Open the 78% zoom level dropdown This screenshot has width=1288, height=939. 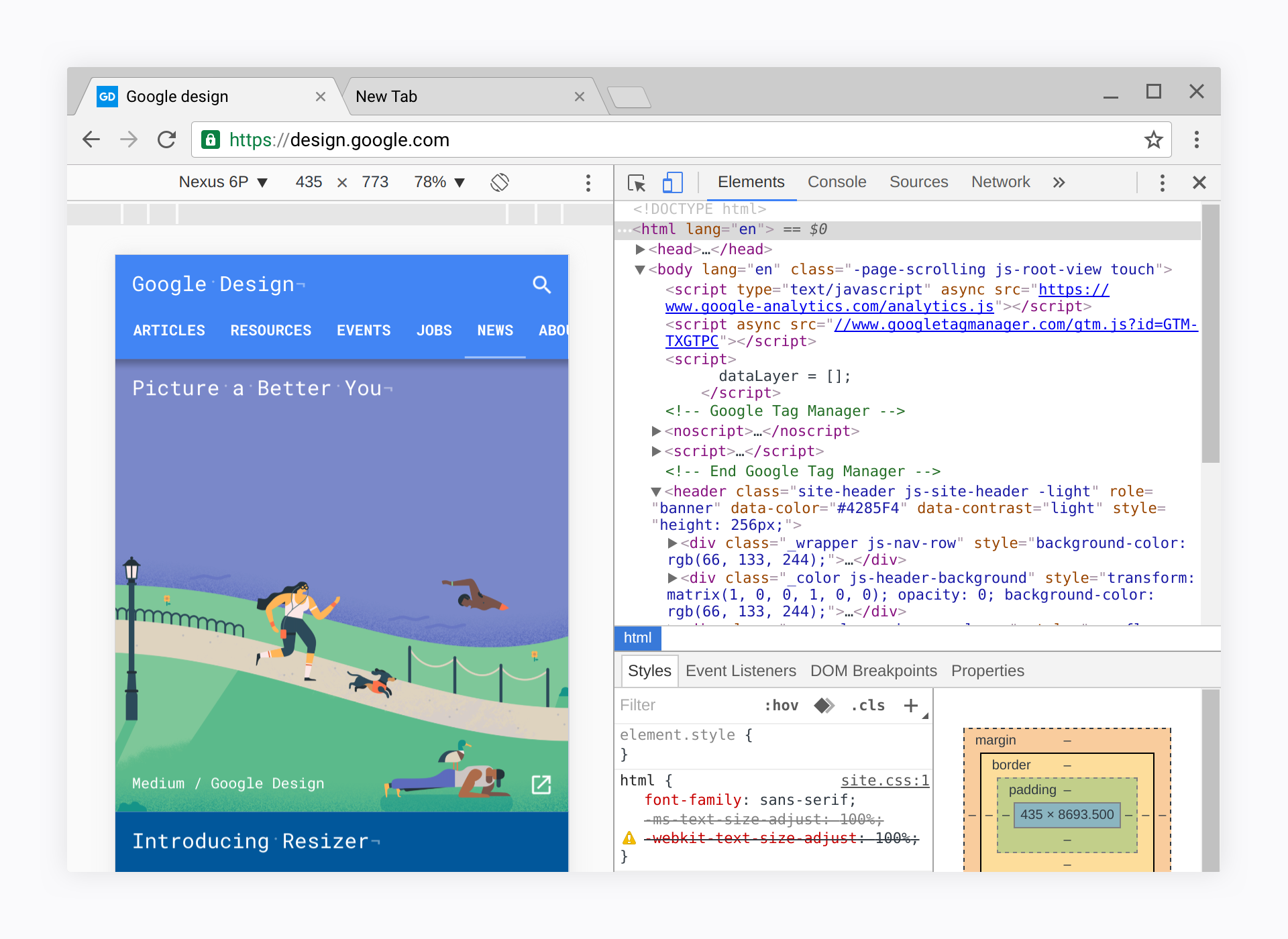(x=439, y=182)
